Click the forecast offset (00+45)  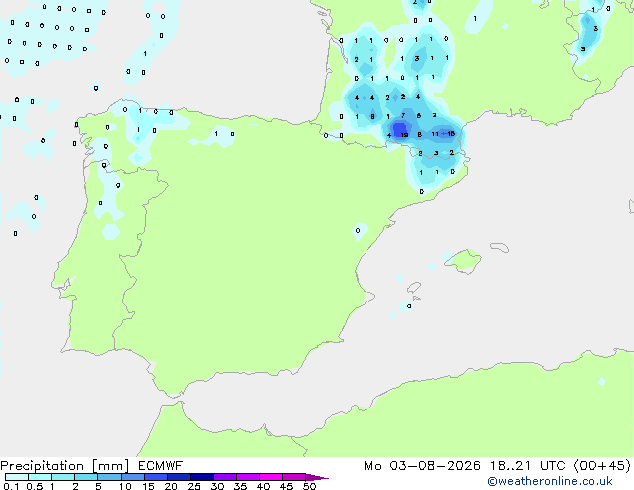602,466
